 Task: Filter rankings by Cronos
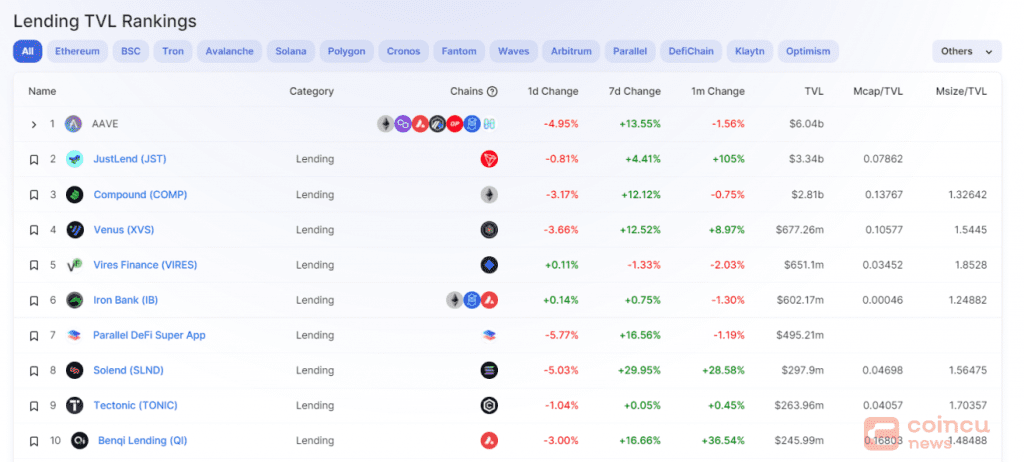tap(404, 51)
